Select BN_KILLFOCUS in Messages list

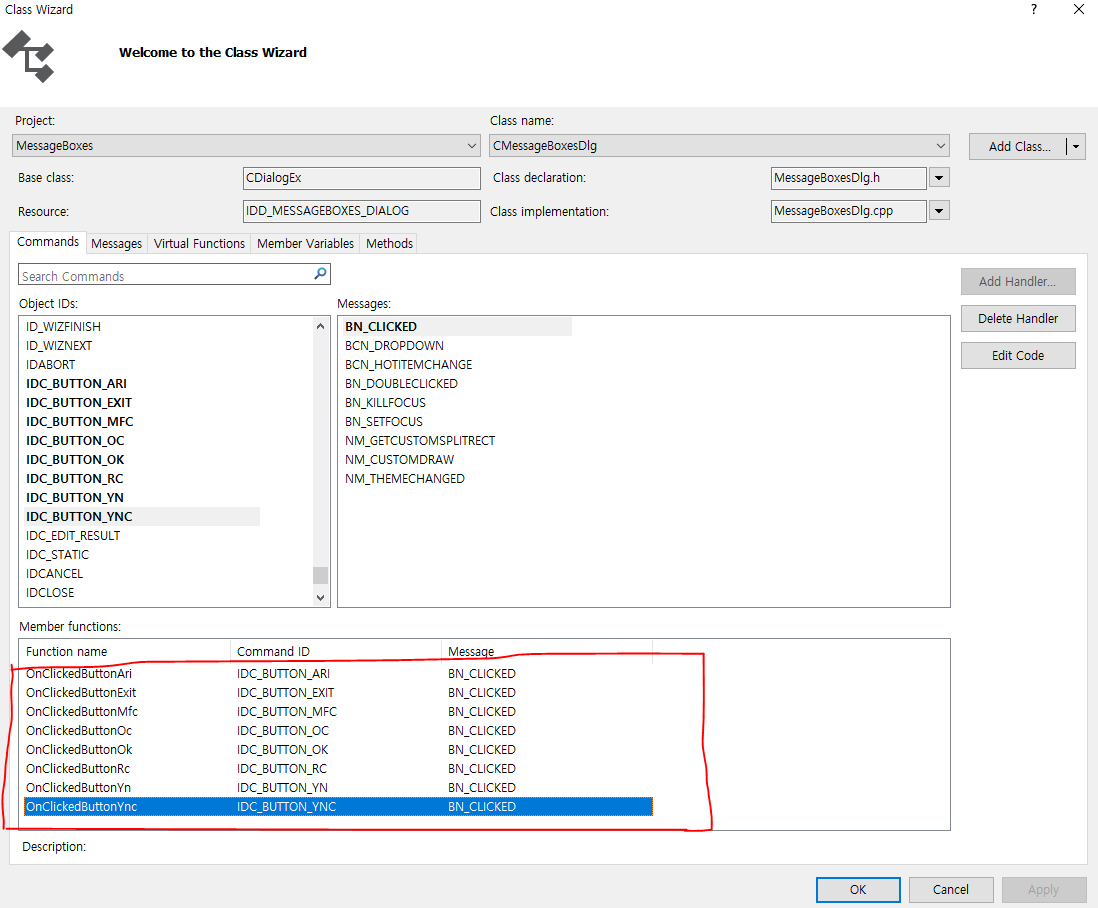pyautogui.click(x=385, y=403)
